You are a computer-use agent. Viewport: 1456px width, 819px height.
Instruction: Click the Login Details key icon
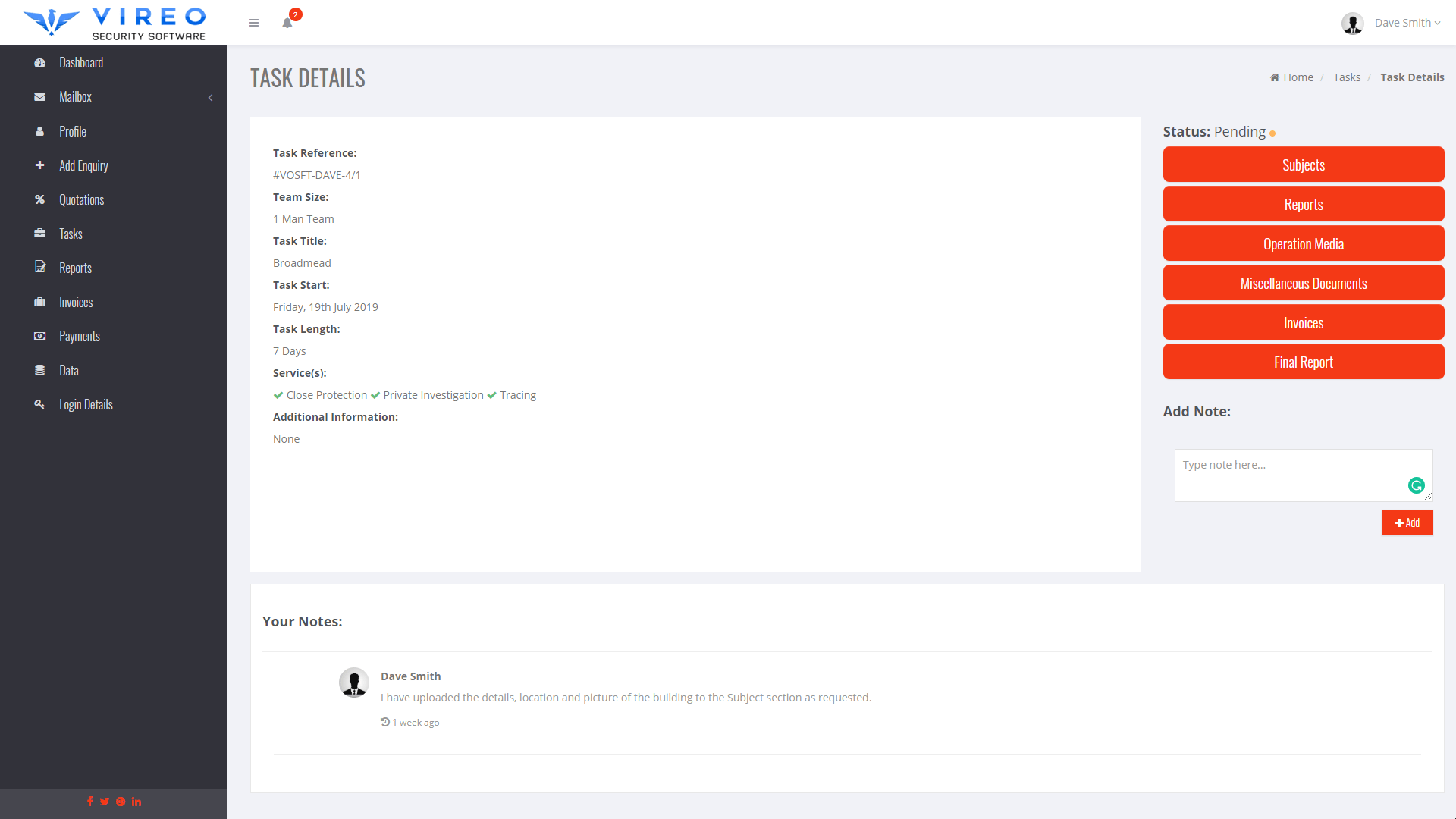[39, 404]
